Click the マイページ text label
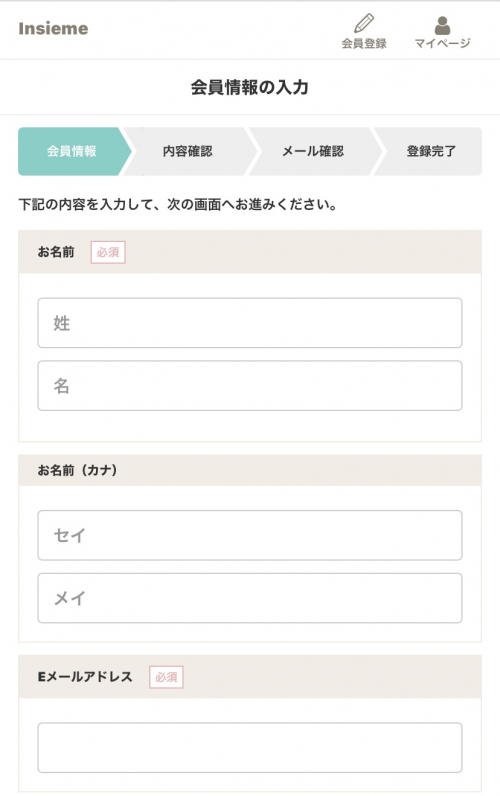500x796 pixels. coord(442,44)
